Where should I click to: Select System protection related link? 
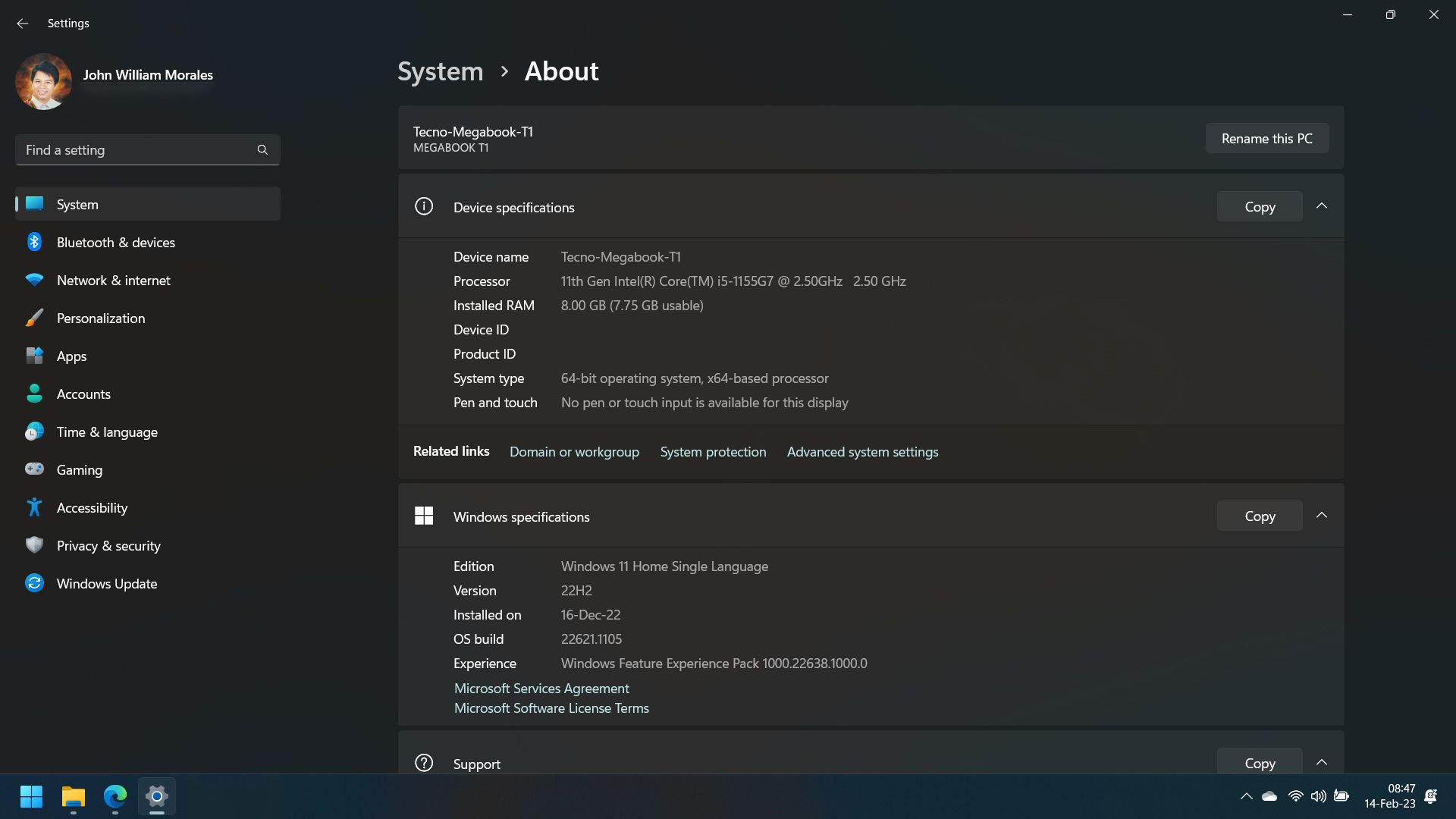(x=713, y=452)
